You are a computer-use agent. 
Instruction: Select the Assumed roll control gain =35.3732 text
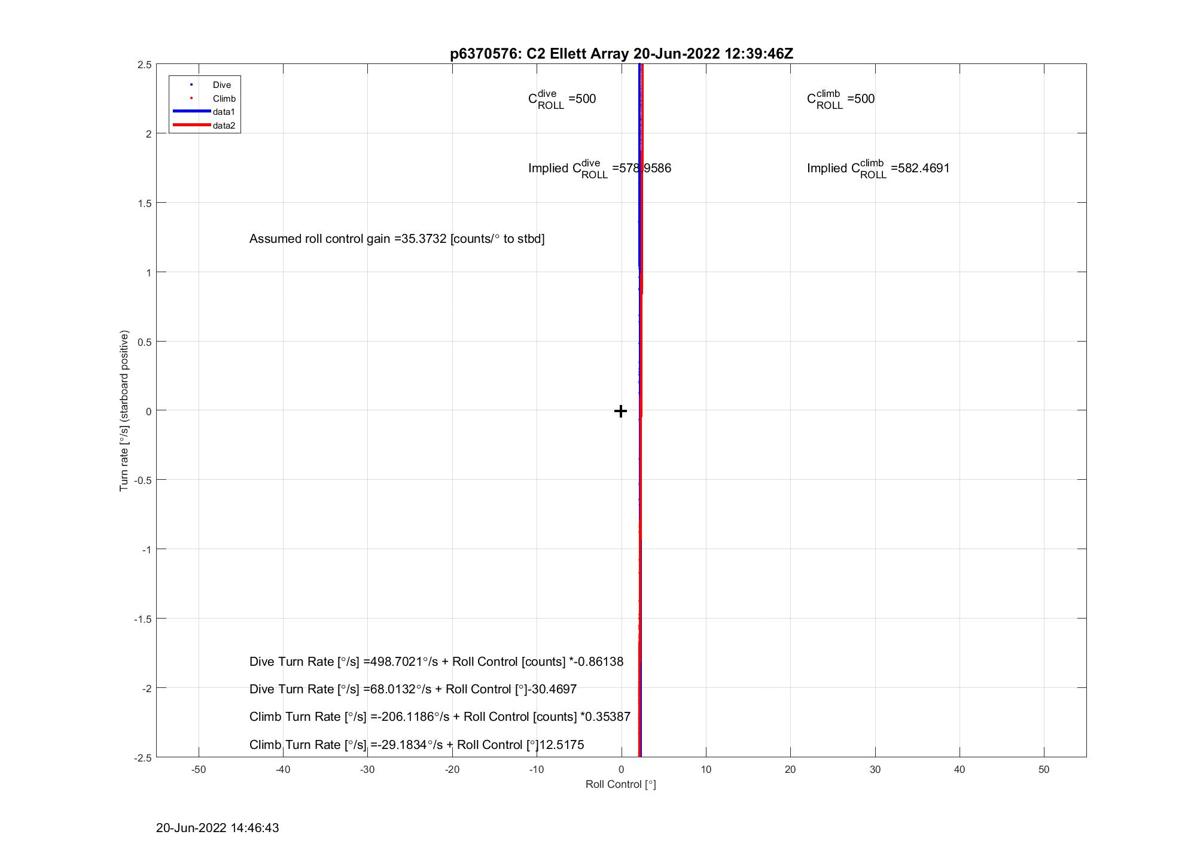coord(397,239)
